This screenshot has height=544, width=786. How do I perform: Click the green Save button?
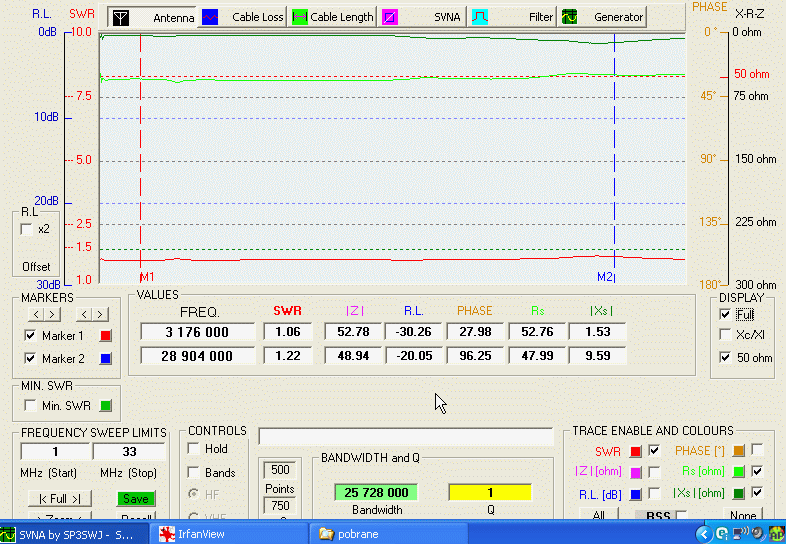[135, 498]
